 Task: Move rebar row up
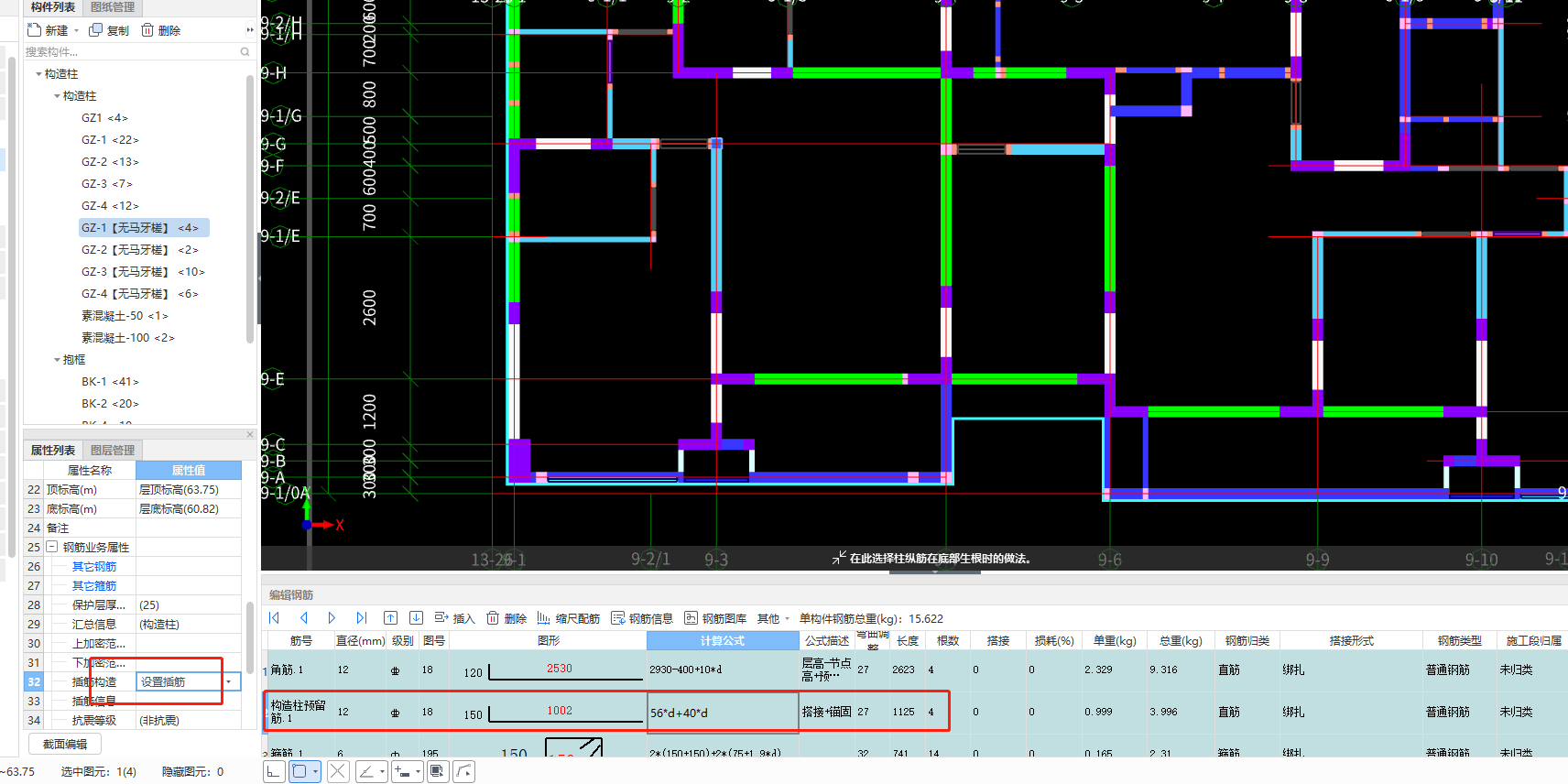tap(390, 618)
